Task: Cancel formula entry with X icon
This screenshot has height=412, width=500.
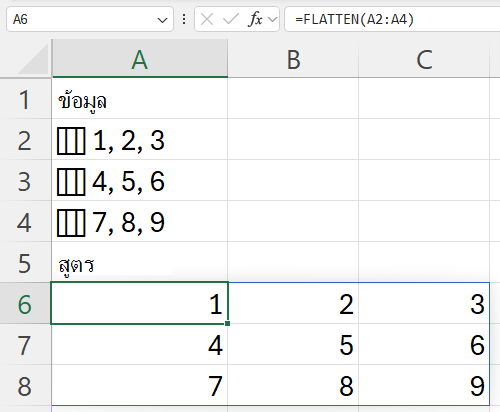Action: tap(207, 19)
